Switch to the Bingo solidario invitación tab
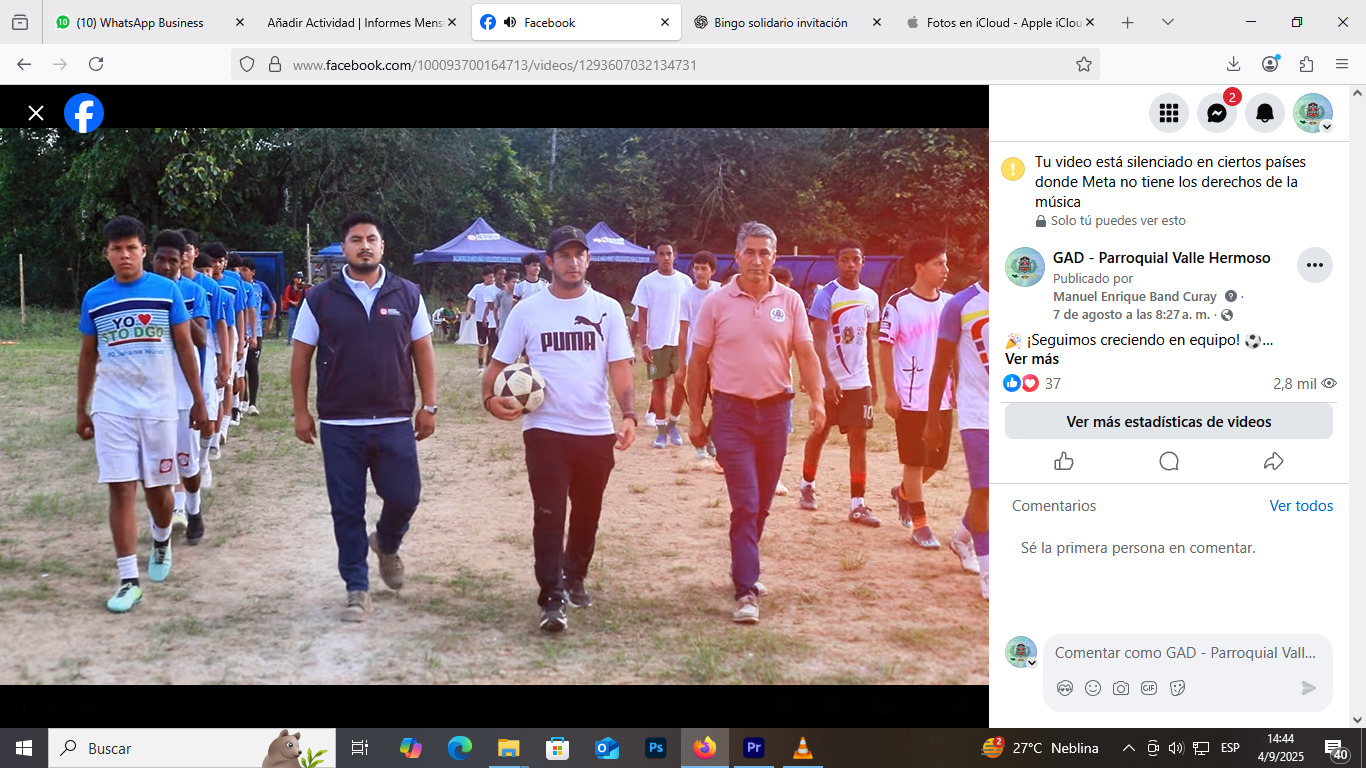 [x=780, y=22]
